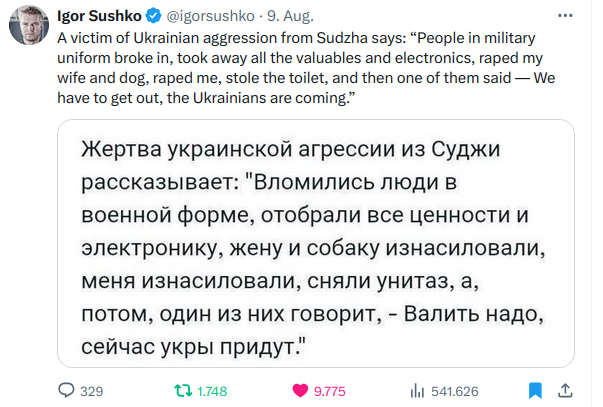Toggle the green repost arrows icon
Image resolution: width=603 pixels, height=407 pixels.
(x=180, y=390)
